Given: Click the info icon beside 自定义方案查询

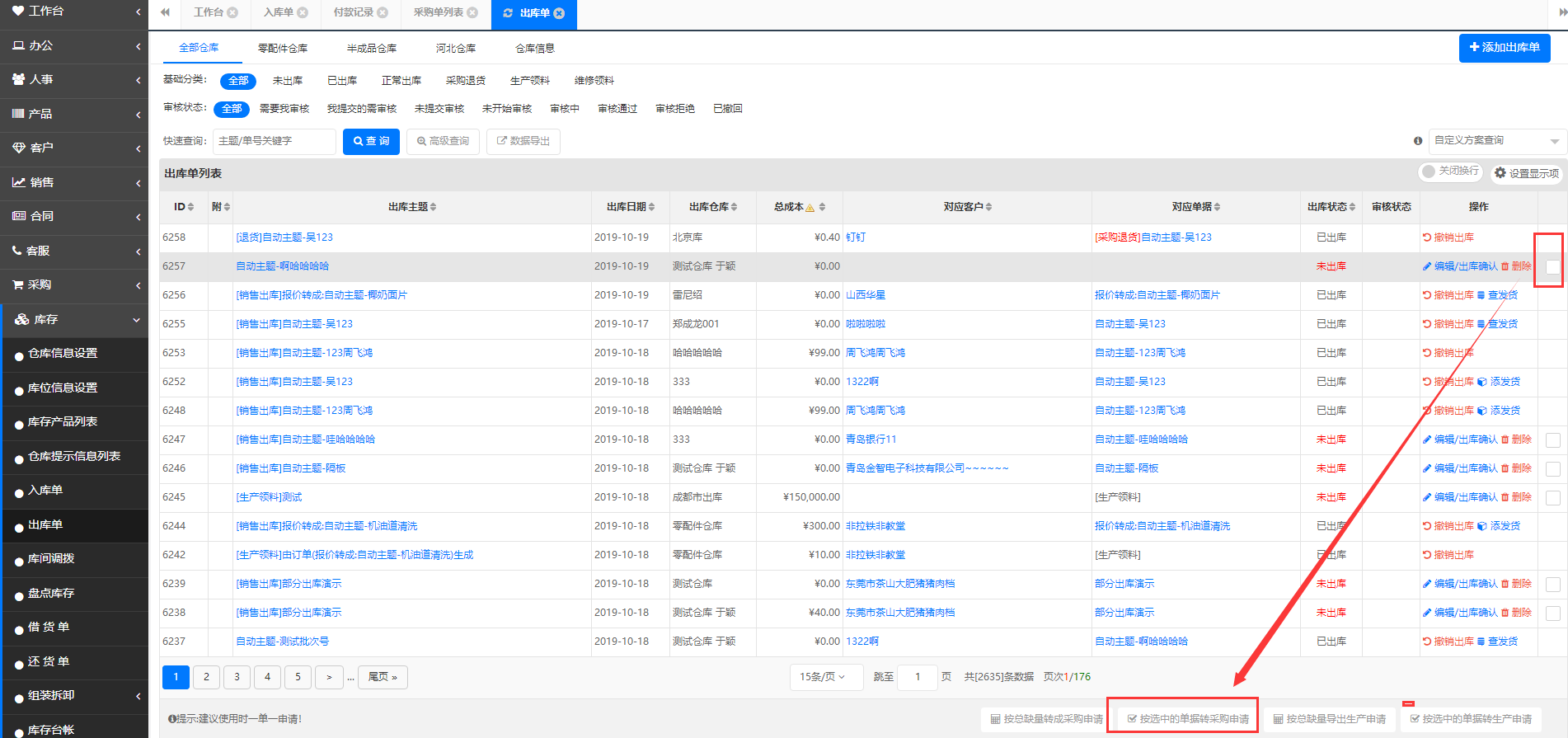Looking at the screenshot, I should [x=1418, y=141].
